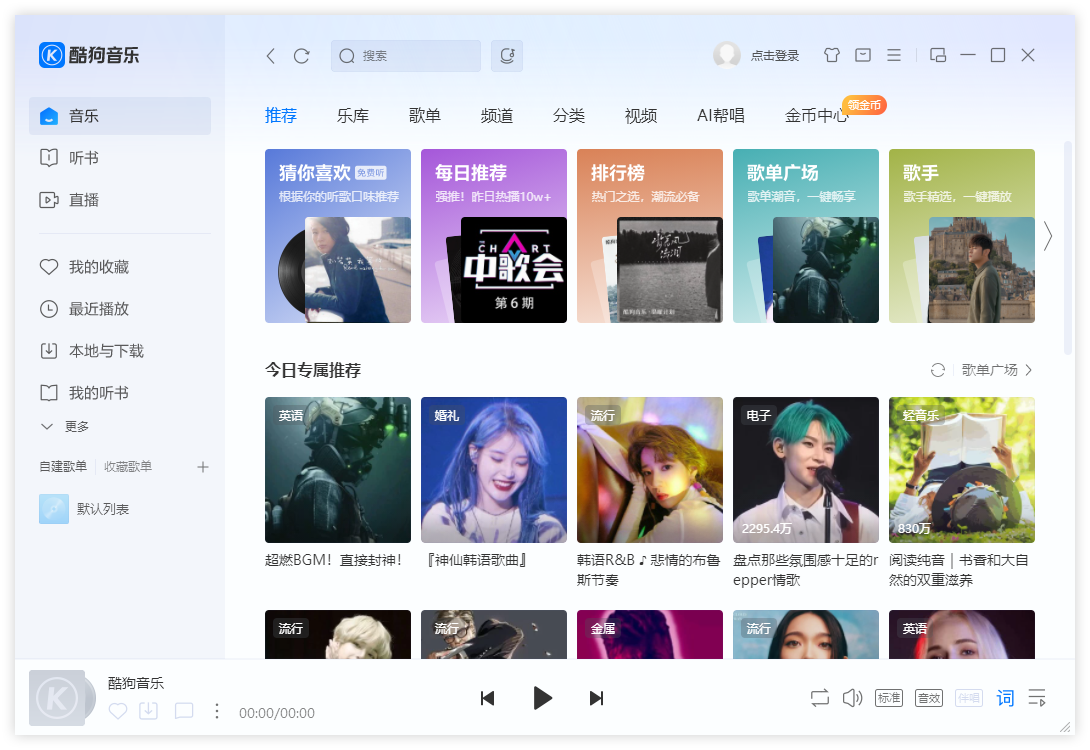
Task: Open 直播 in the sidebar
Action: pos(120,200)
